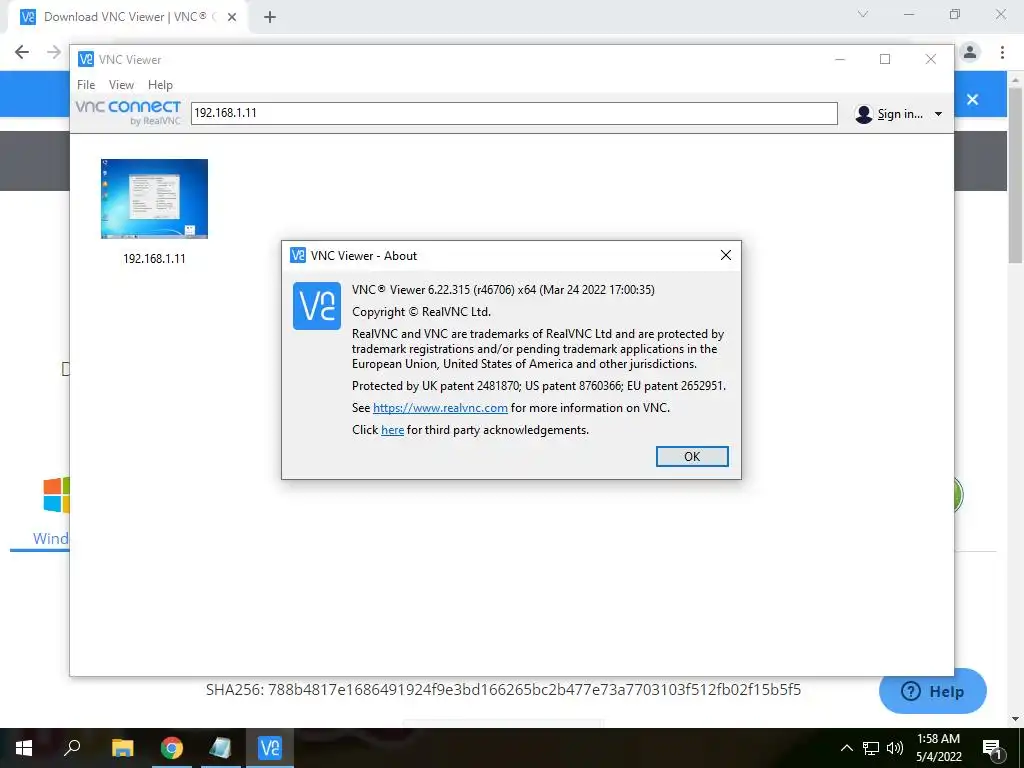This screenshot has width=1024, height=768.
Task: Expand the Sign in dropdown arrow
Action: (x=938, y=114)
